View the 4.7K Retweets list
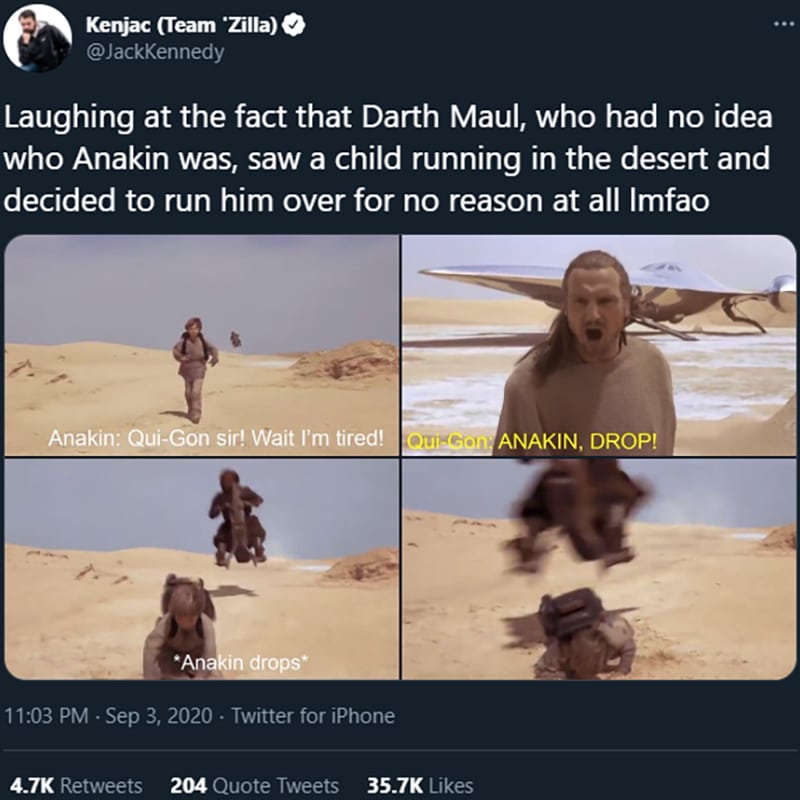This screenshot has width=800, height=800. [x=76, y=785]
